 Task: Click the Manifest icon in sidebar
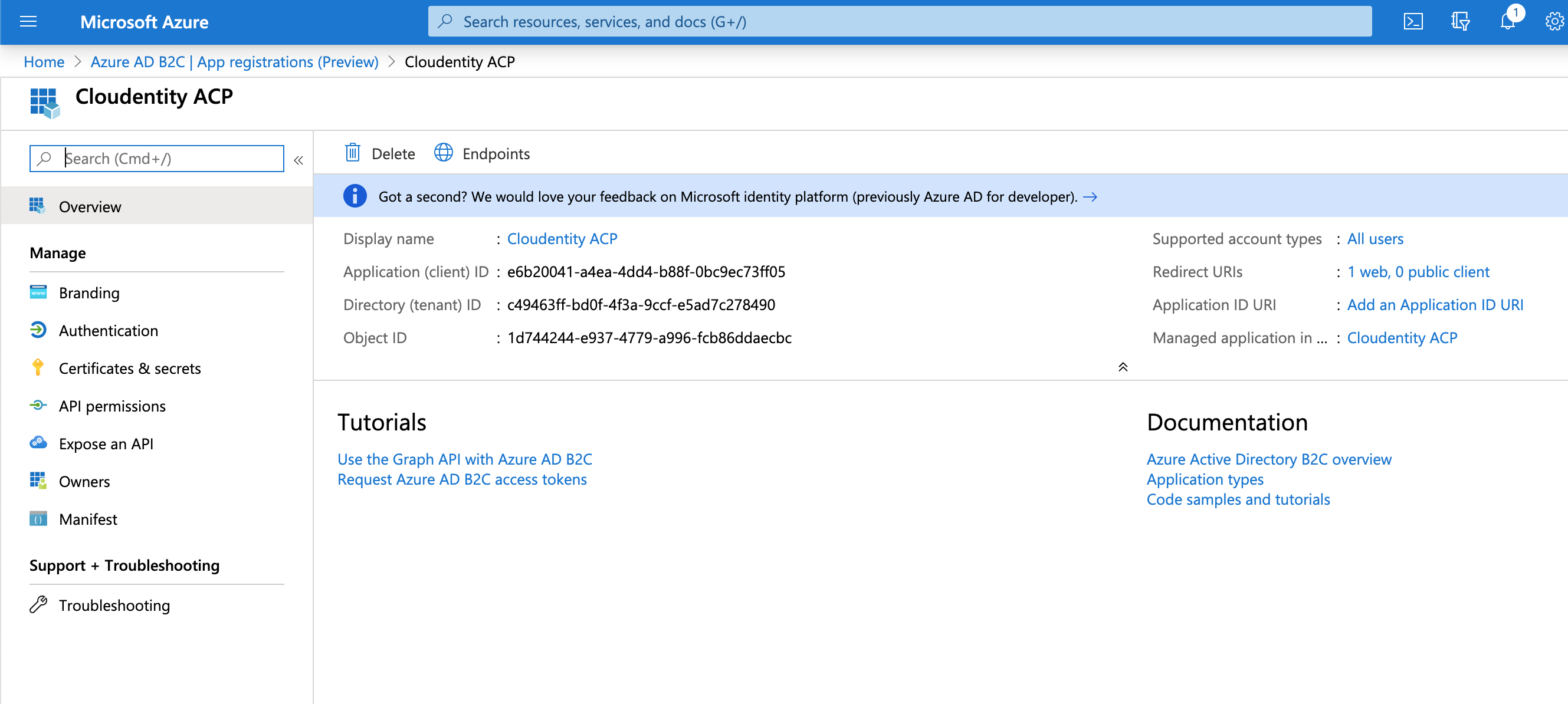point(38,518)
